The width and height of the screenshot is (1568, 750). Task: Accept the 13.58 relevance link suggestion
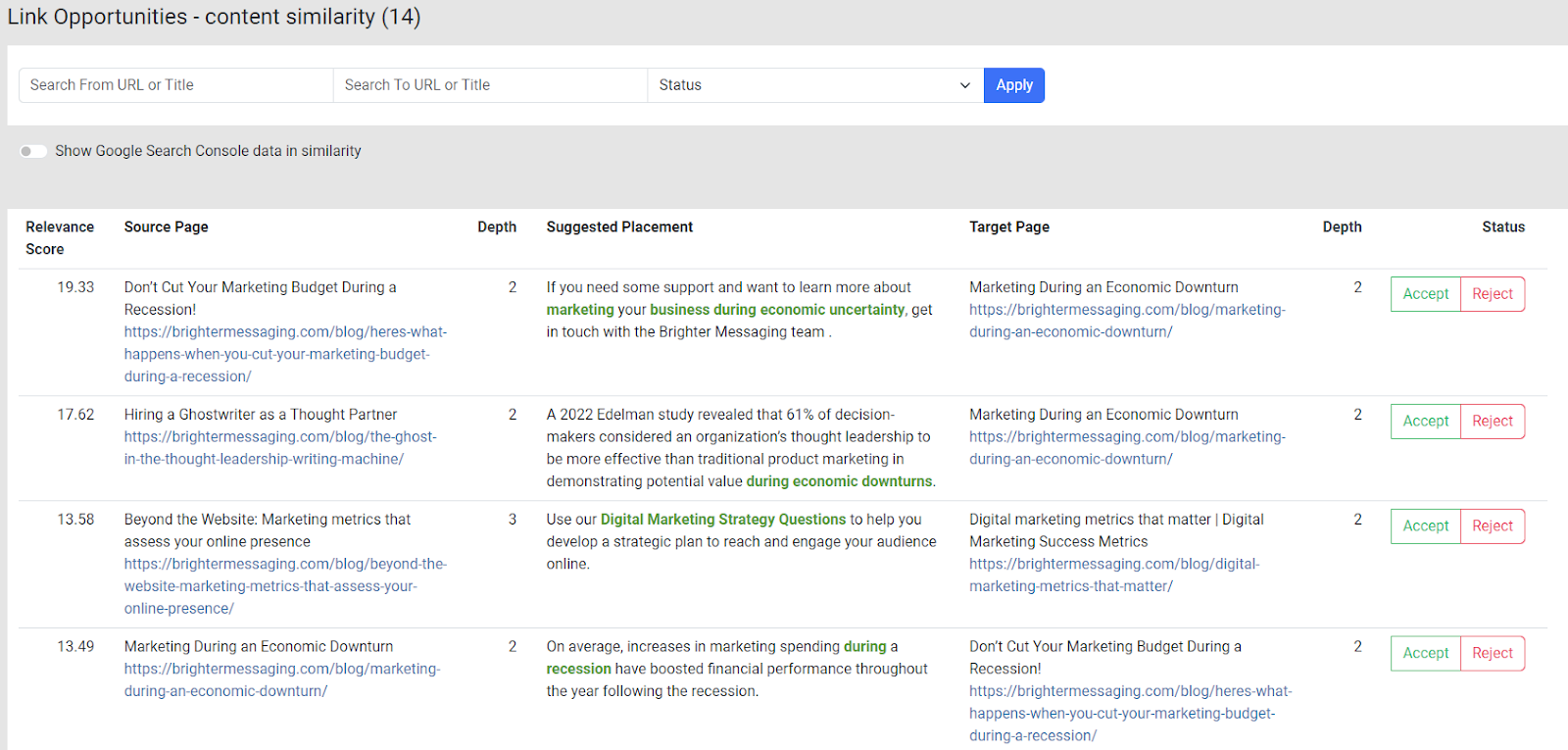(1425, 526)
